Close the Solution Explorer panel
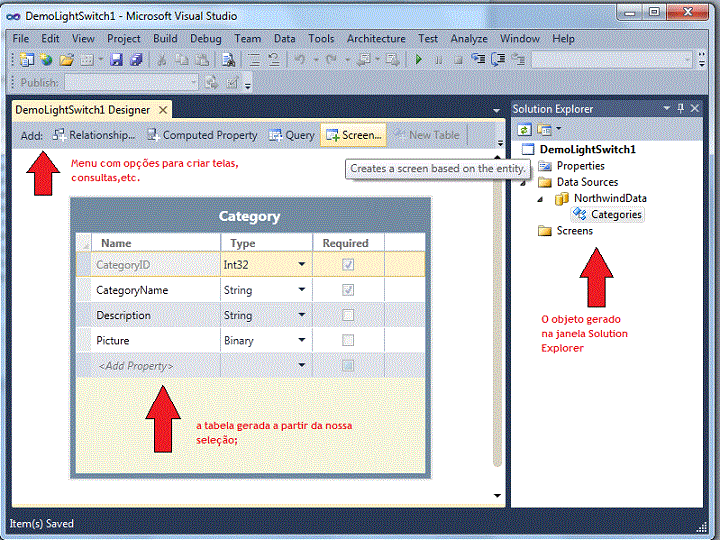Viewport: 720px width, 540px height. click(x=695, y=108)
